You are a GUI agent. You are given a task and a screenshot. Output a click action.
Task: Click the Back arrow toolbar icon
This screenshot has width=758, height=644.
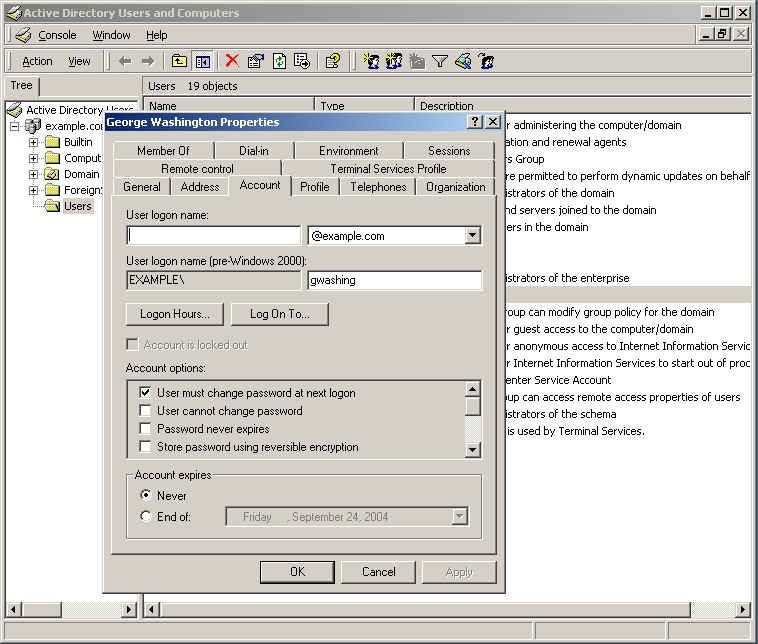125,61
